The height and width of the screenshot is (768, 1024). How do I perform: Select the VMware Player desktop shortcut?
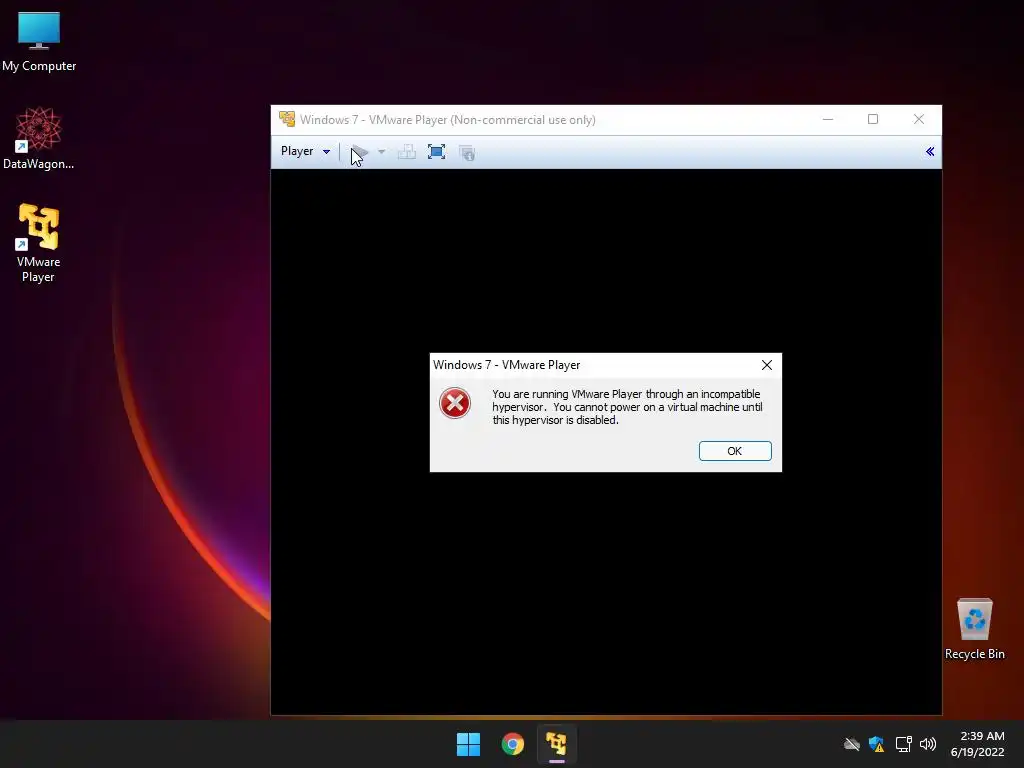click(x=39, y=243)
